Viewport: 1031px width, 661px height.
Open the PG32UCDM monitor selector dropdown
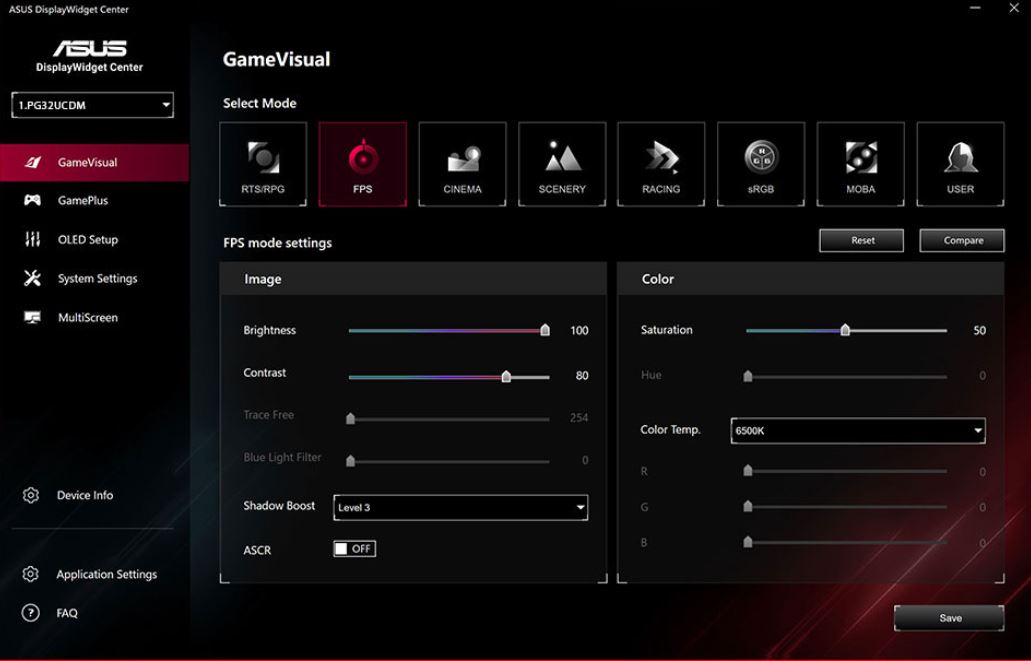click(x=93, y=105)
